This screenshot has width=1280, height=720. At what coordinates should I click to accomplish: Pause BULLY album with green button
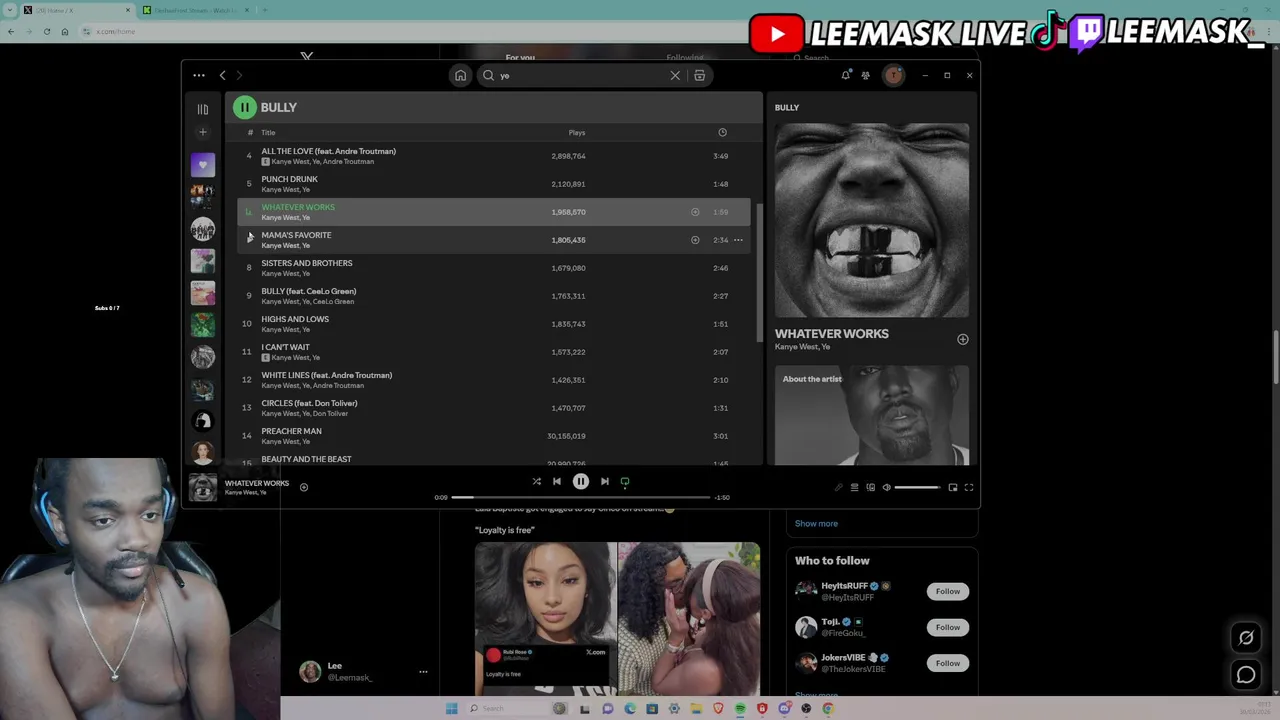pyautogui.click(x=244, y=107)
